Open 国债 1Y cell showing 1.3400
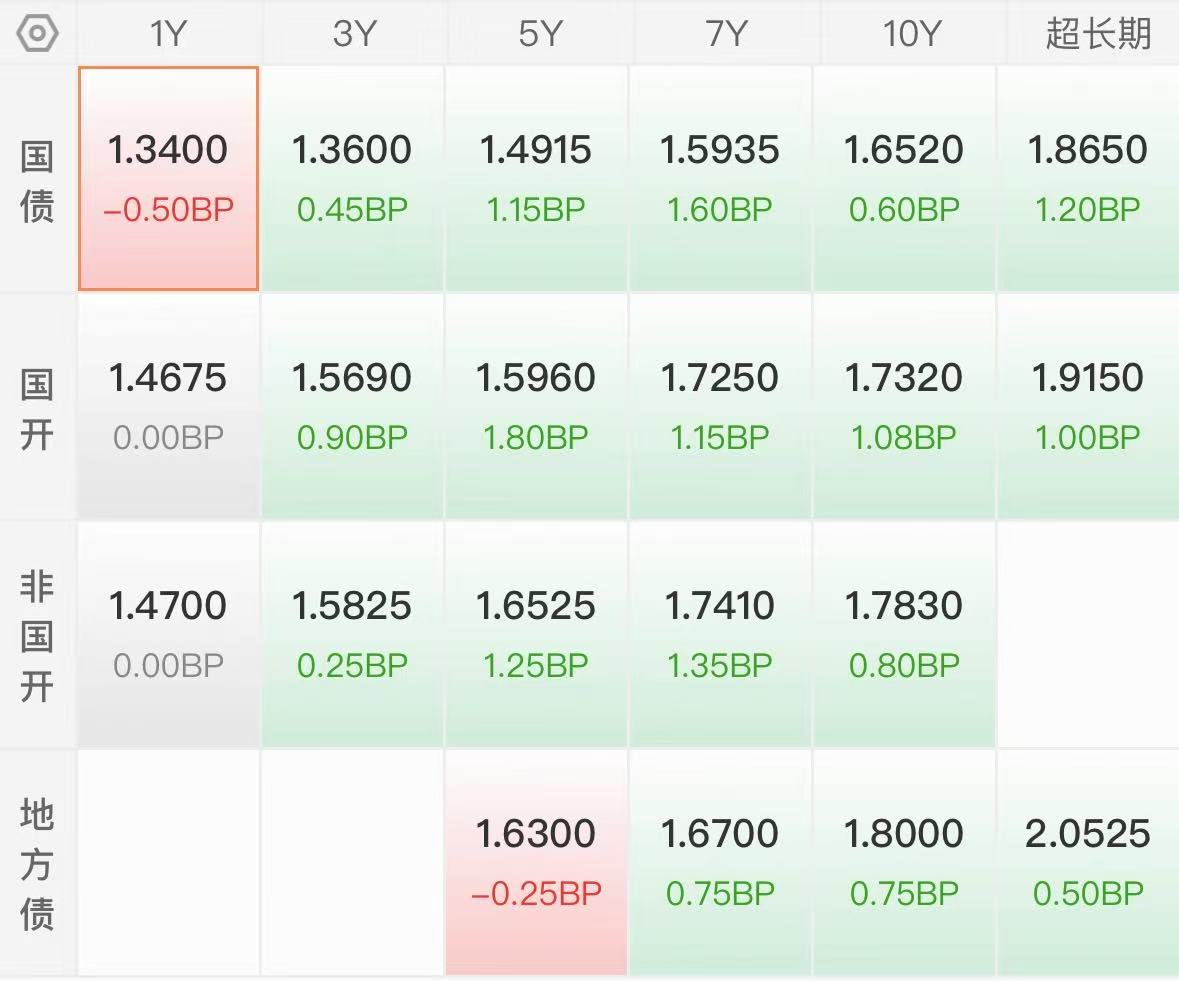This screenshot has width=1179, height=981. click(x=168, y=178)
